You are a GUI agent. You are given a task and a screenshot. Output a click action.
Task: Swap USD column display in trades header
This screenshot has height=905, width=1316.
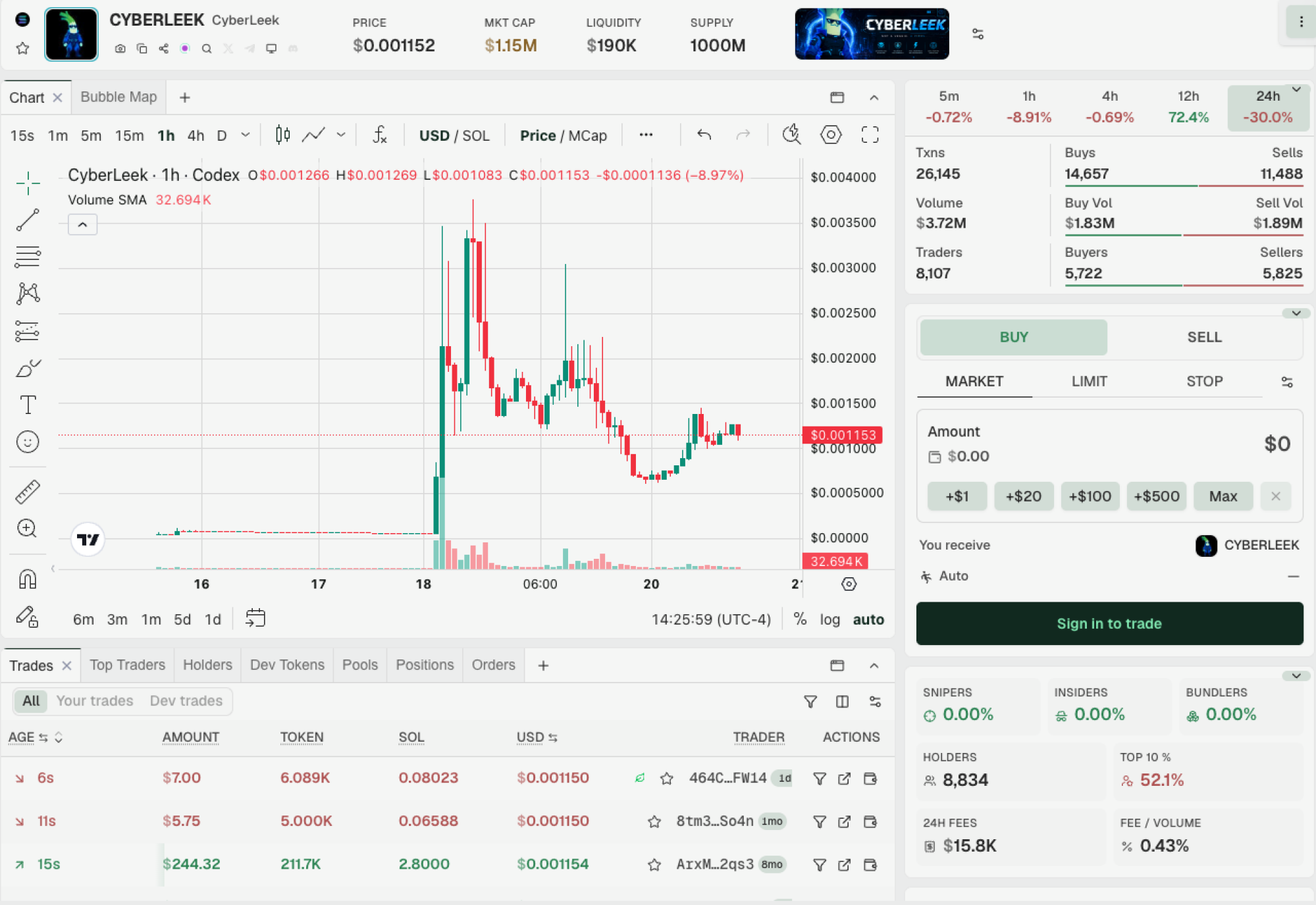pyautogui.click(x=553, y=738)
